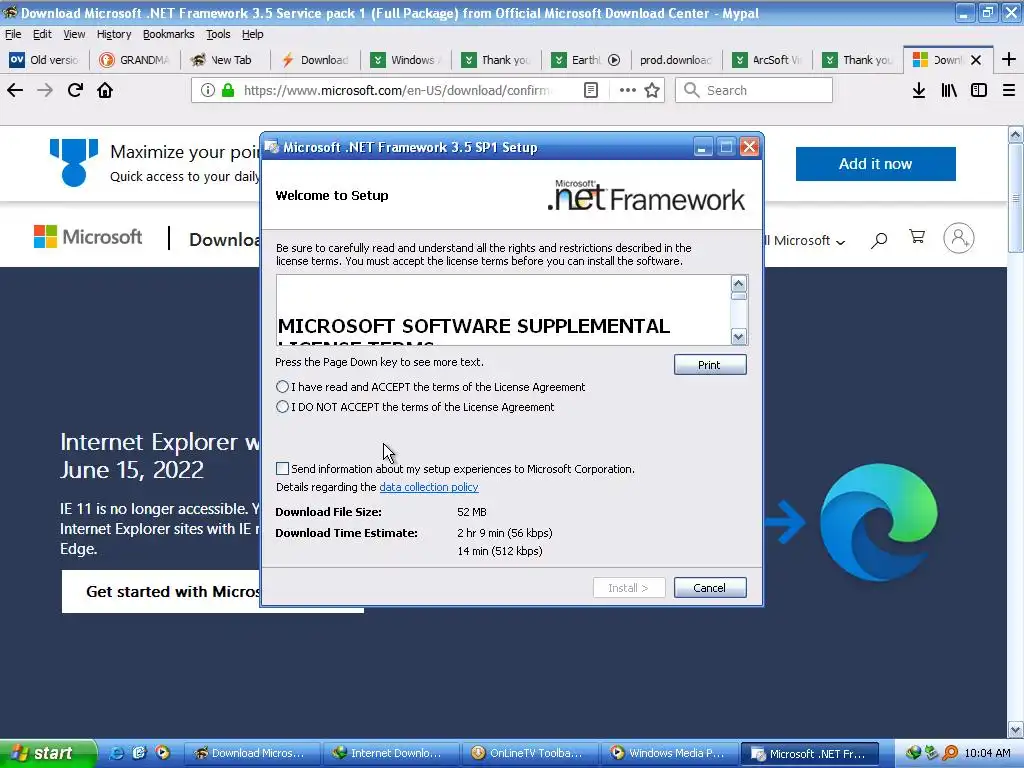
Task: Go back with the browser back arrow
Action: pos(14,90)
